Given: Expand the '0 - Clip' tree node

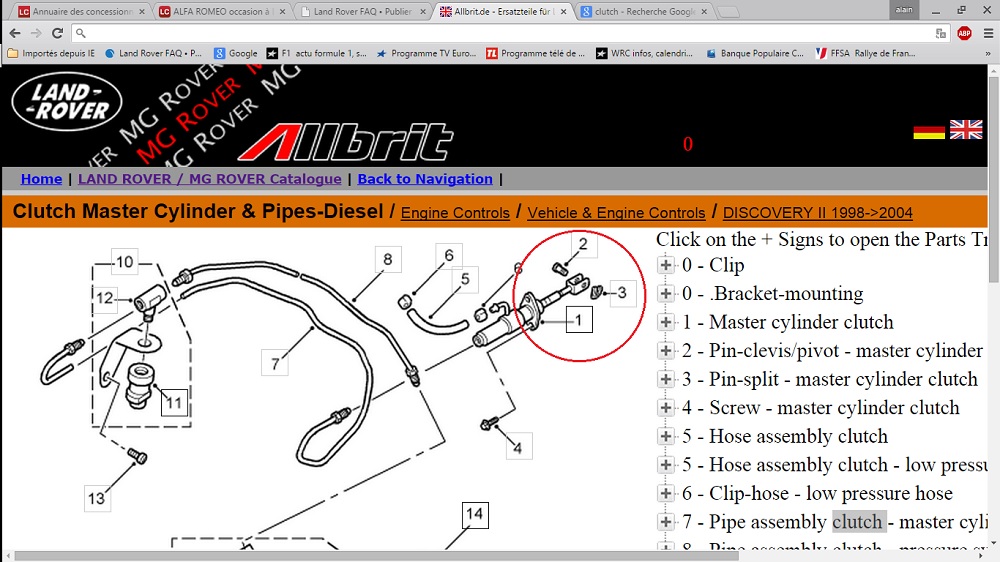Looking at the screenshot, I should [x=666, y=265].
